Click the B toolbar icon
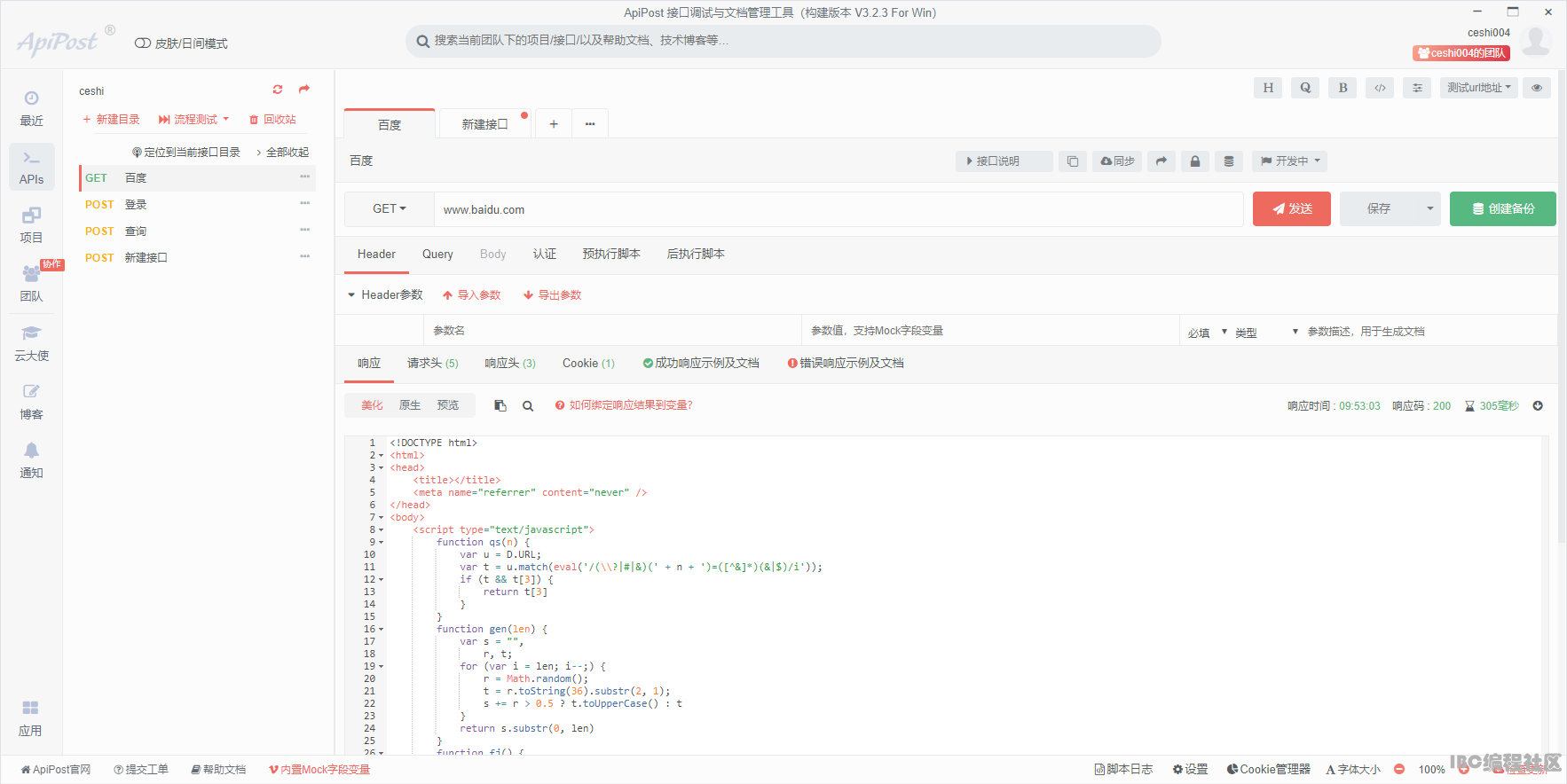Screen dimensions: 1567x784 (1343, 88)
